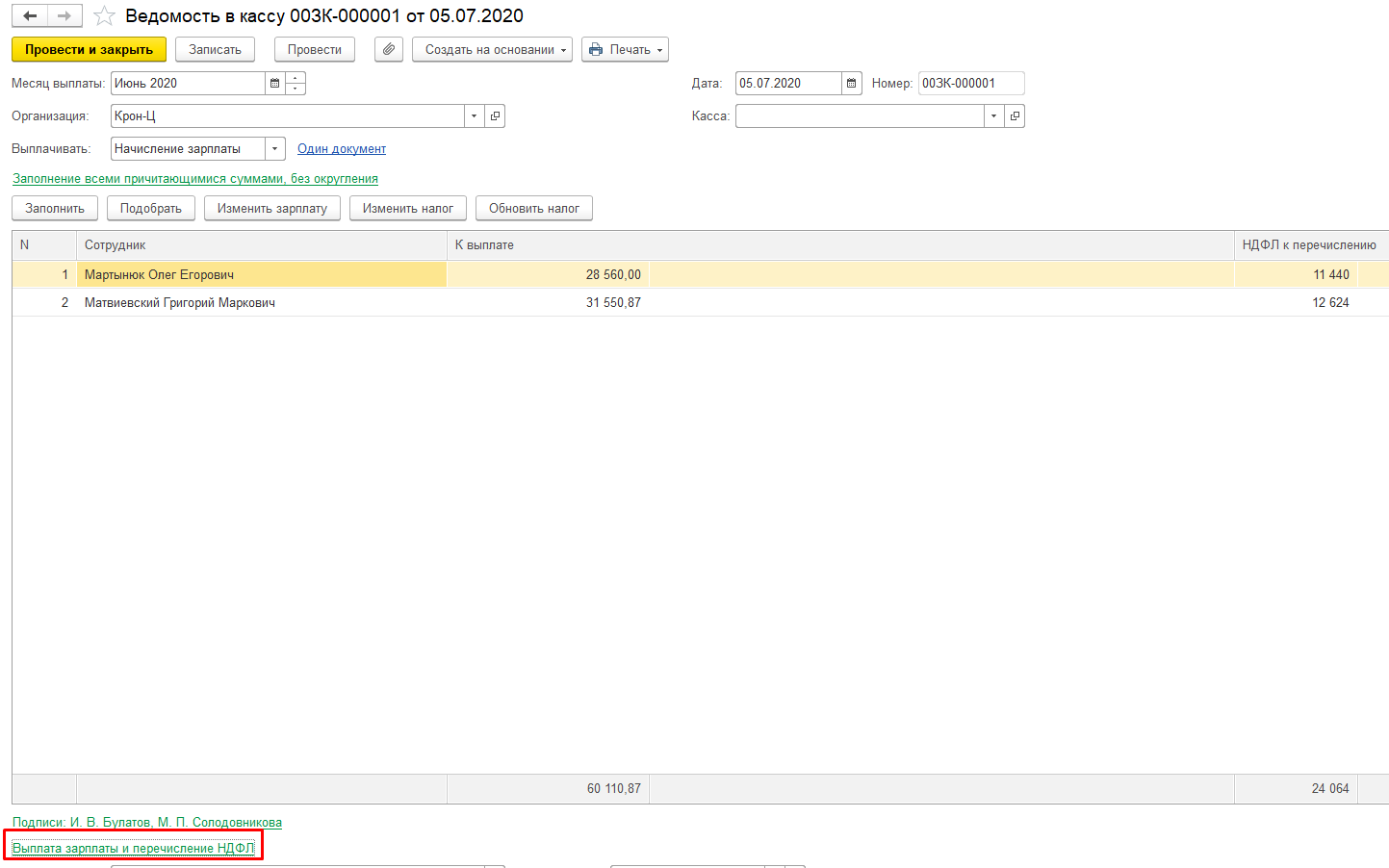Open the Выплата зарплаты и перечисление НДФЛ link
1389x868 pixels.
coord(133,848)
